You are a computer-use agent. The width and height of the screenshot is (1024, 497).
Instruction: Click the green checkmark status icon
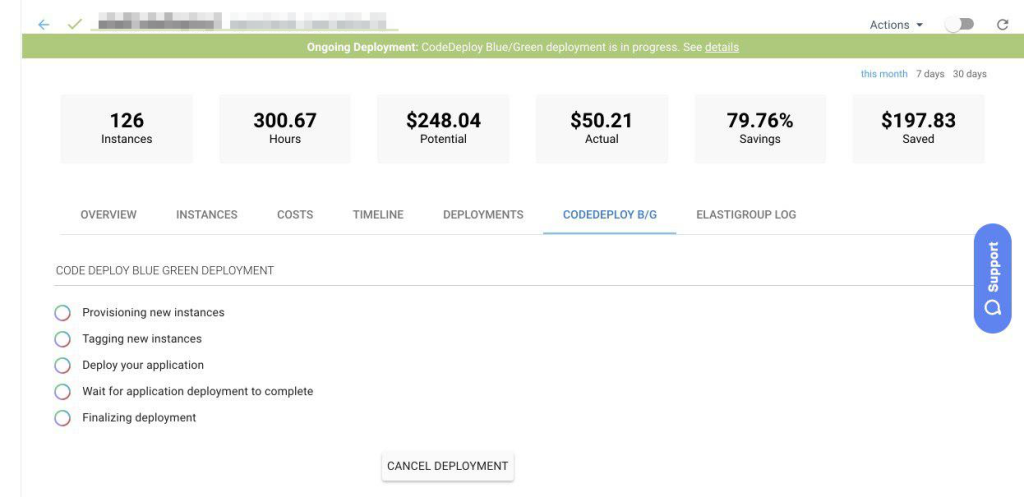[74, 24]
